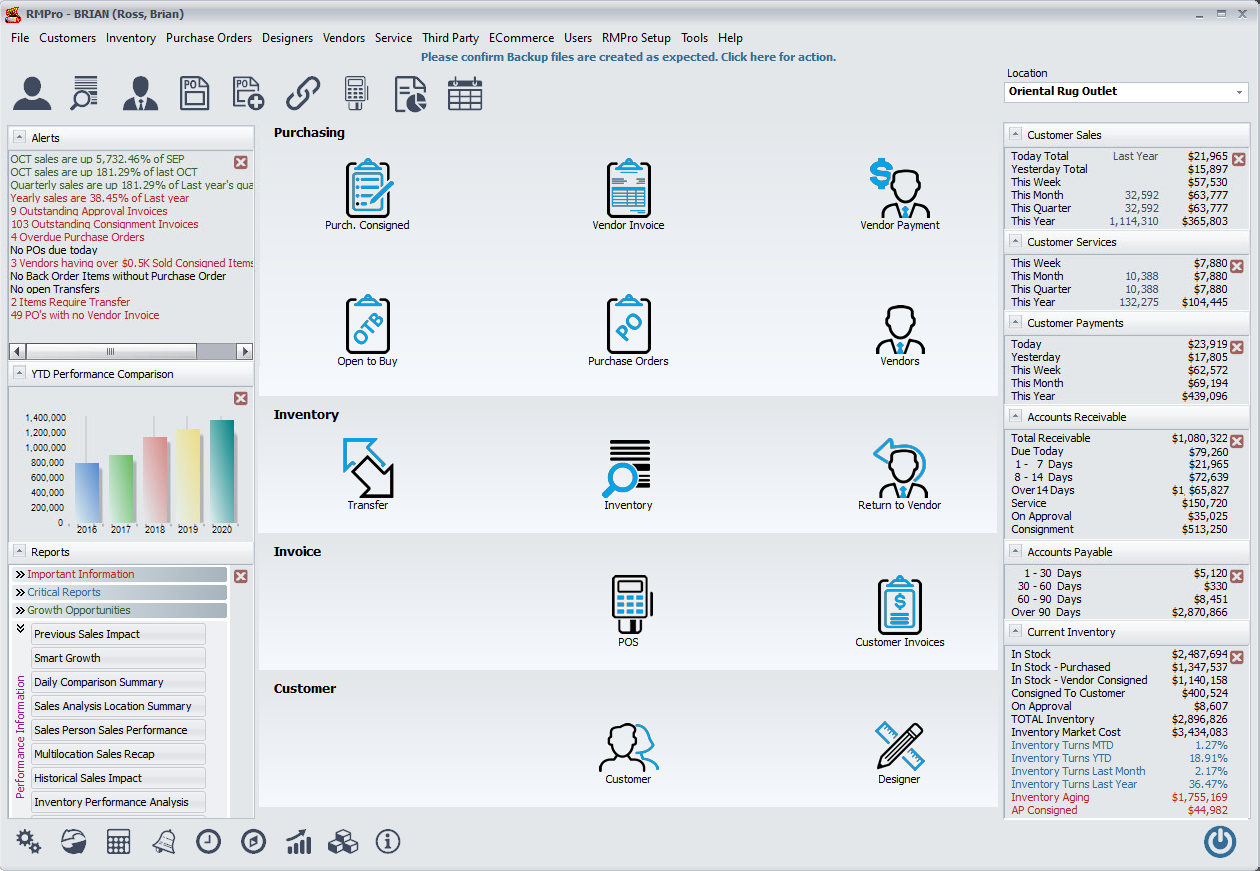Open the RMPro Setup menu
Viewport: 1260px width, 871px height.
636,38
